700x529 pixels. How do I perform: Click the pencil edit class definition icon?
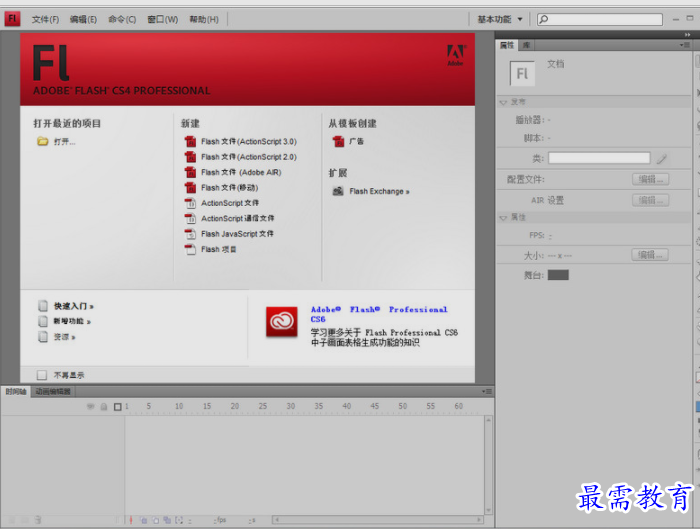(662, 158)
